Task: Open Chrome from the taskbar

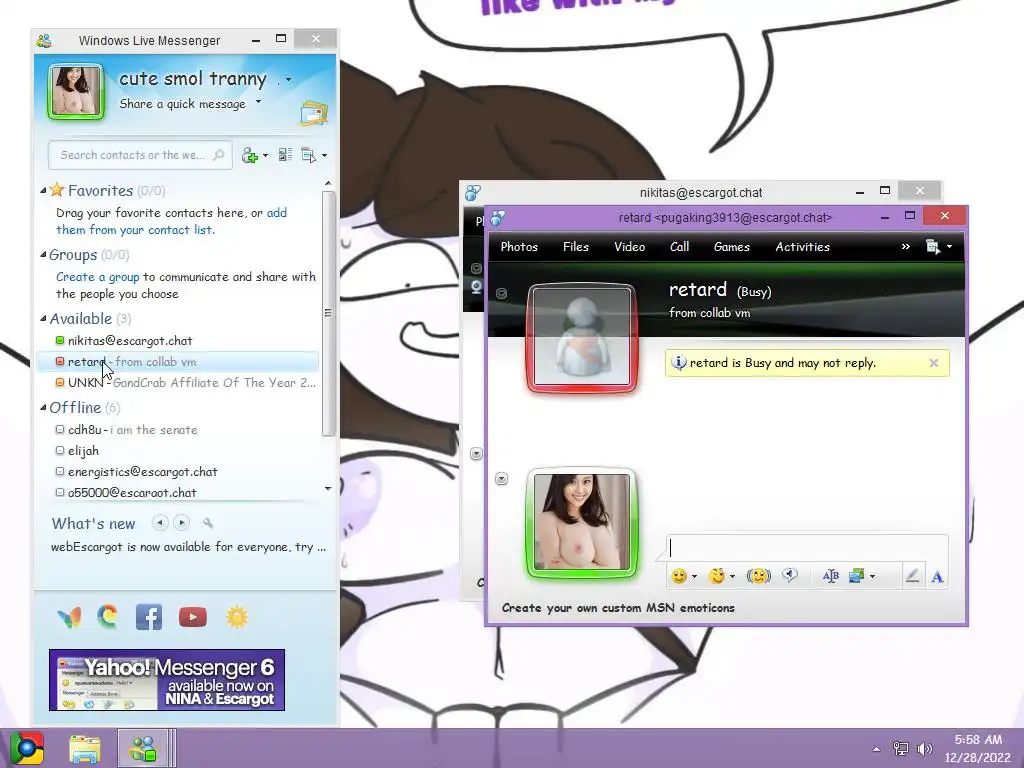Action: 27,748
